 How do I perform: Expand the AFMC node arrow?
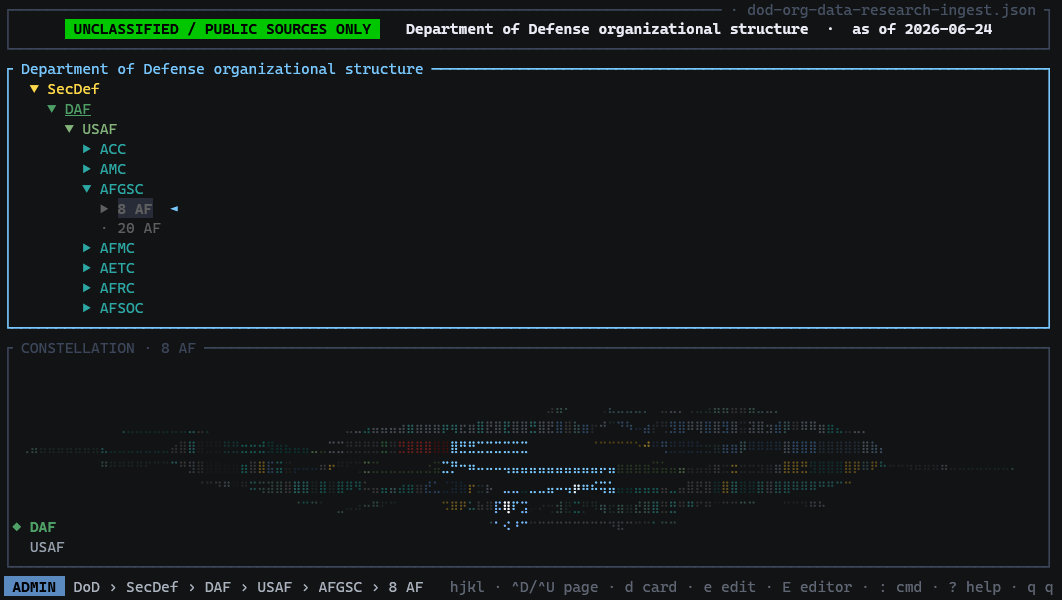point(87,248)
